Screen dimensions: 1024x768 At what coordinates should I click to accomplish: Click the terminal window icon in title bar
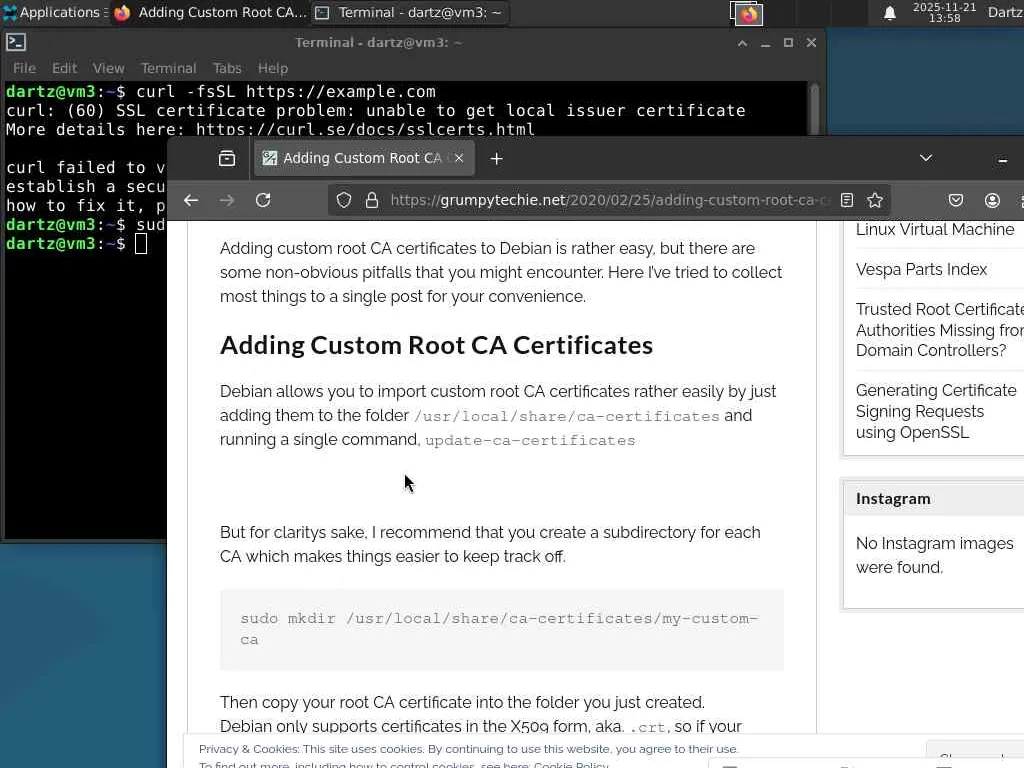pyautogui.click(x=16, y=42)
